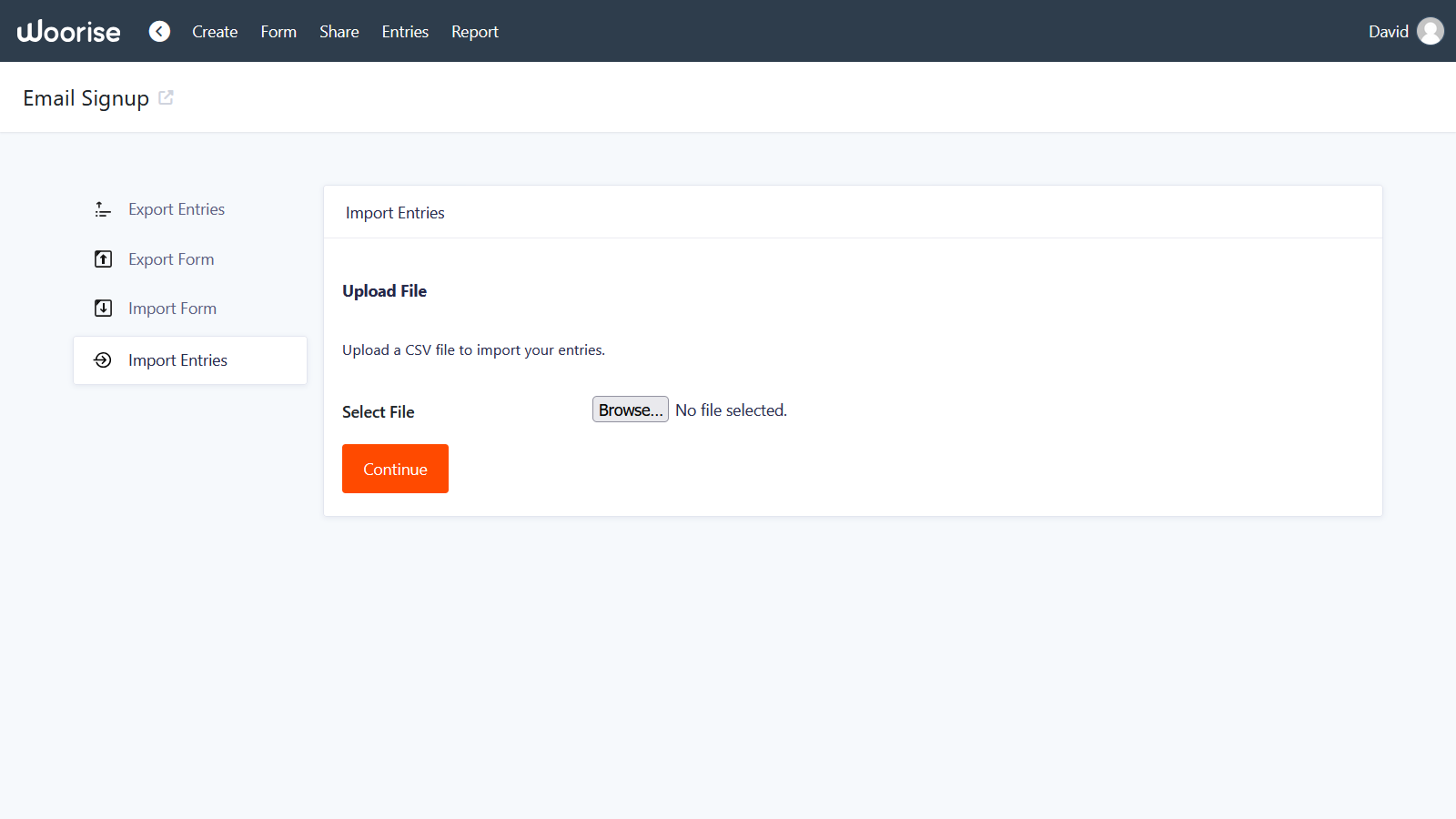
Task: Click the Email Signup title
Action: click(x=86, y=97)
